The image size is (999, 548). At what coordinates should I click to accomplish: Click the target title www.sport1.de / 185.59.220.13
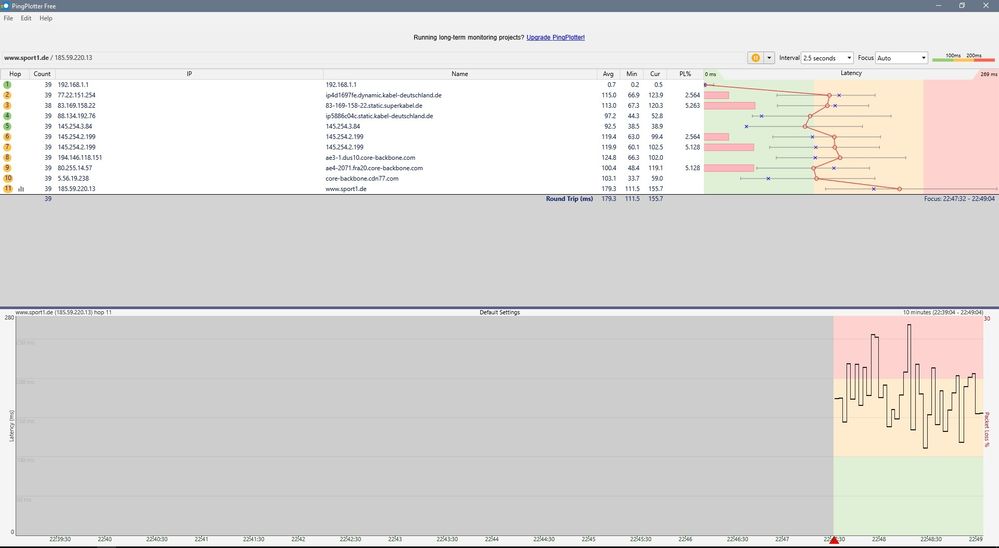pos(48,58)
